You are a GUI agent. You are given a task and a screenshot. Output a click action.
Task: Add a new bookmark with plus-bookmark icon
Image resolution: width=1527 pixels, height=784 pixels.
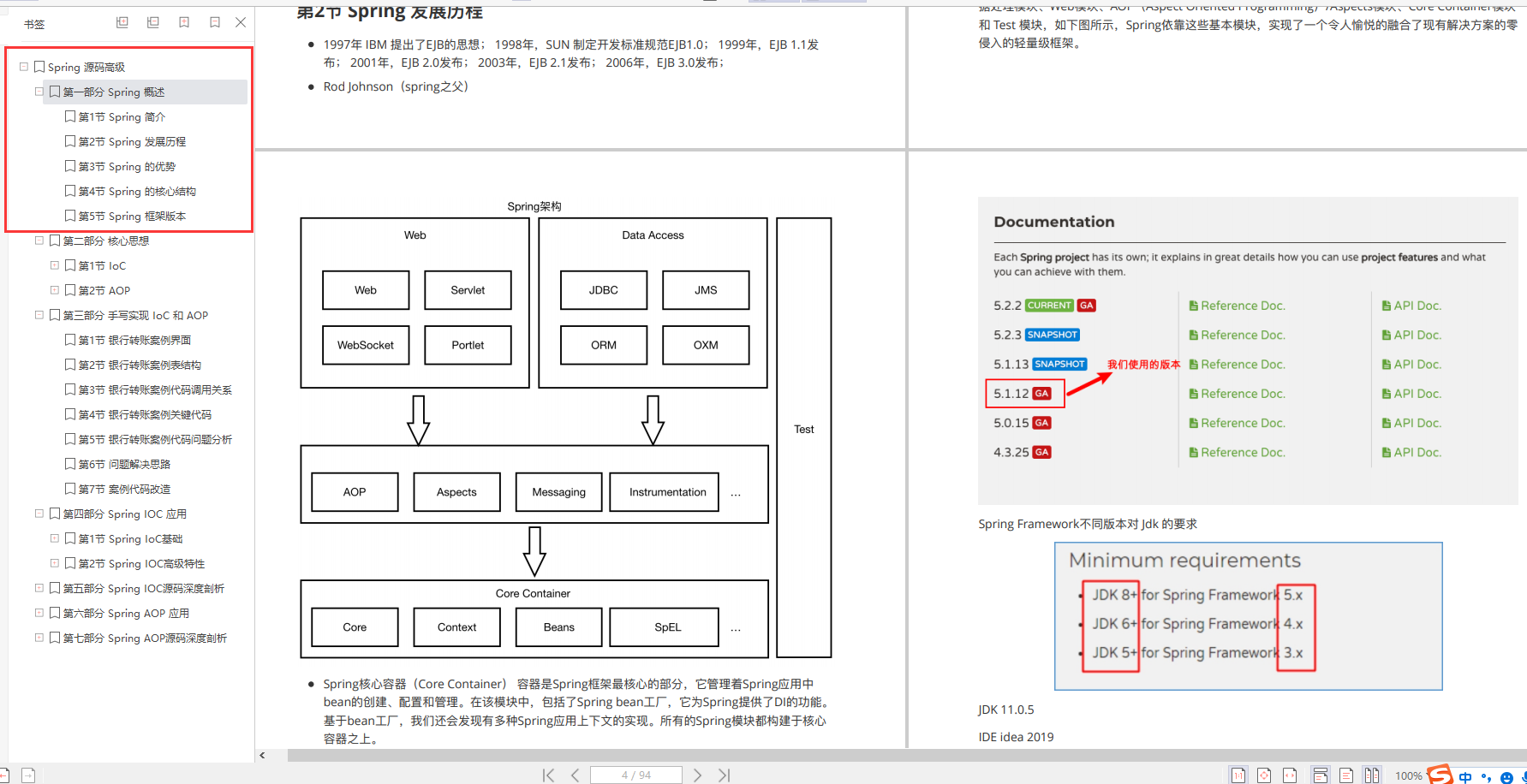pos(184,23)
